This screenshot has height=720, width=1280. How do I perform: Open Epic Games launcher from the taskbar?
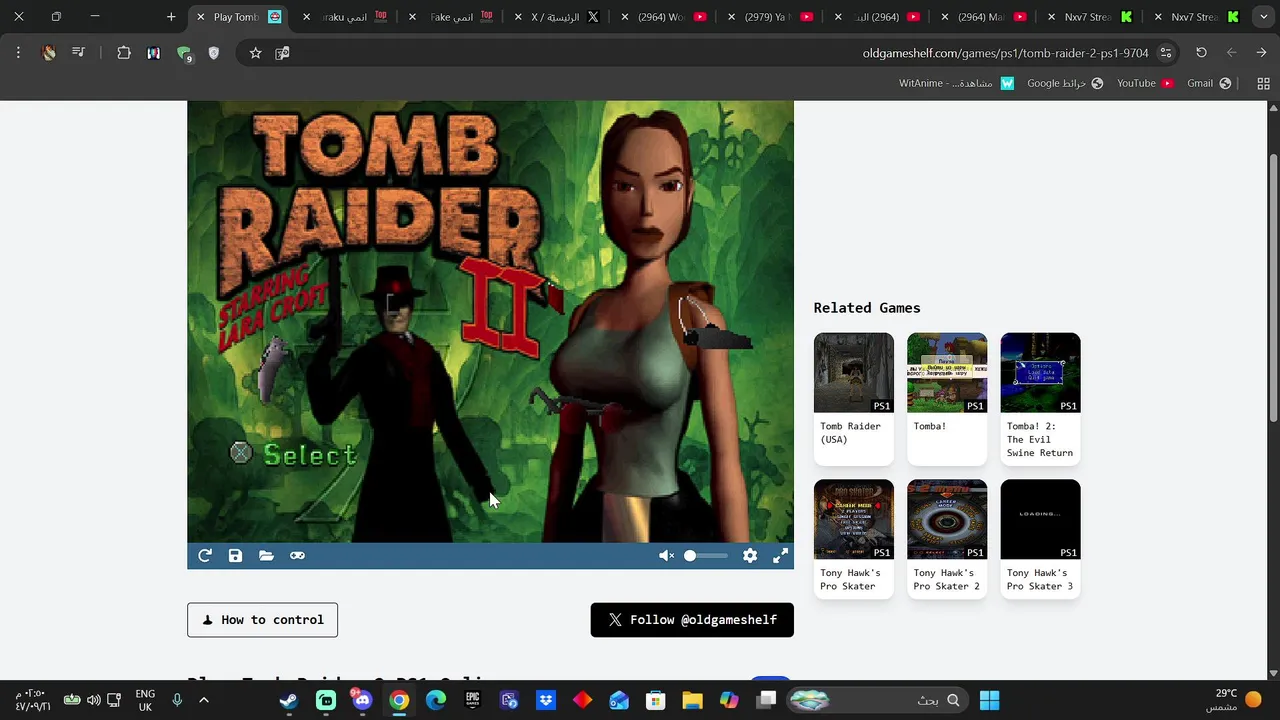tap(472, 700)
